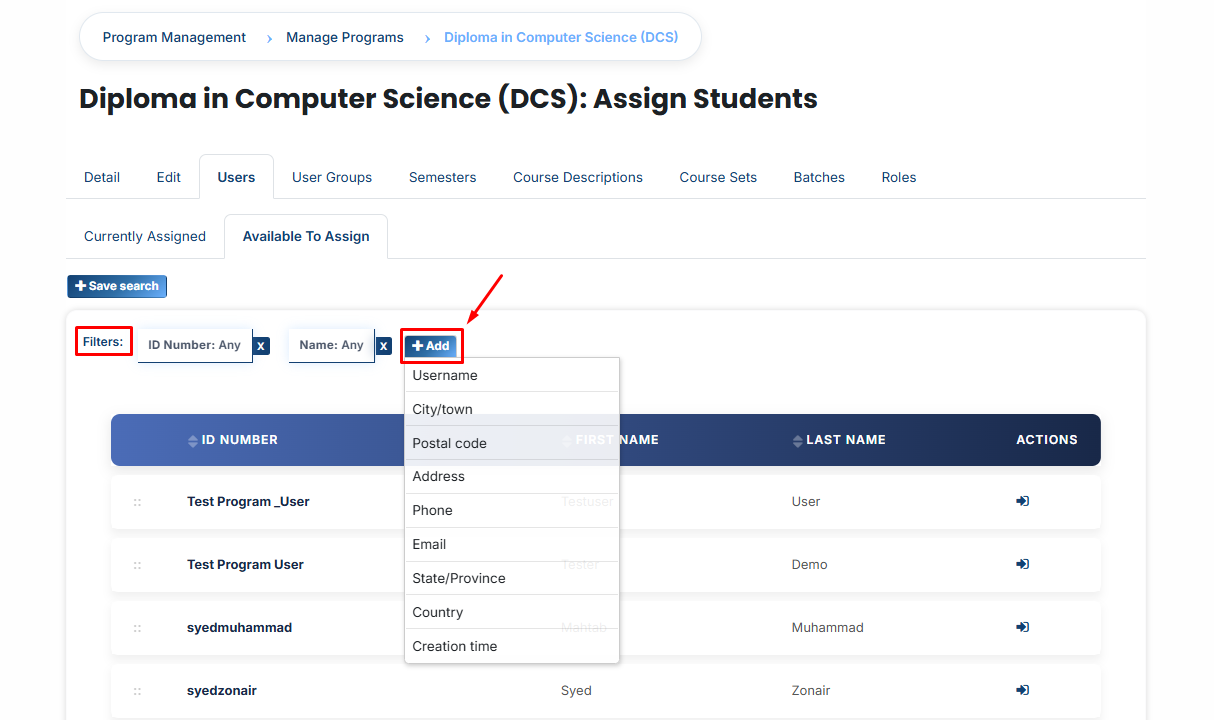
Task: Click drag handle on Test Program User row
Action: [137, 565]
